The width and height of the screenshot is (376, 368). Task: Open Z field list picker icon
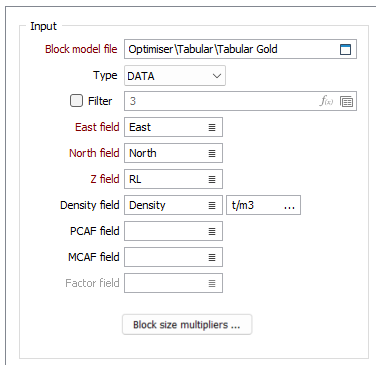[212, 179]
